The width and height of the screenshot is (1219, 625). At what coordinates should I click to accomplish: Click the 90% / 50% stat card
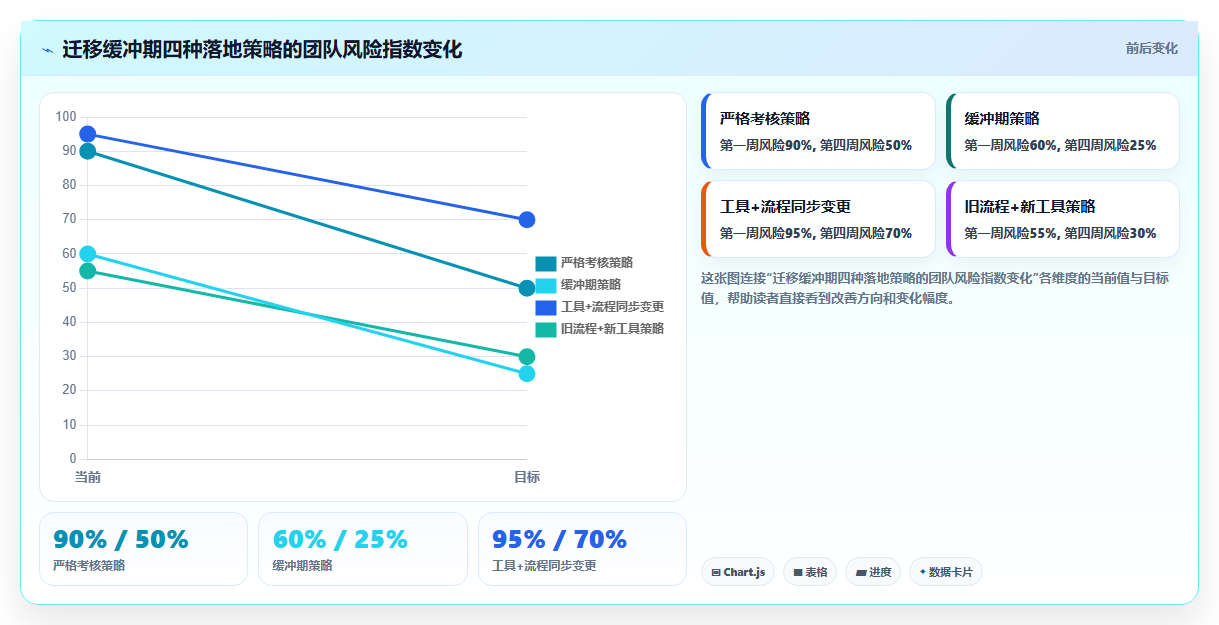(143, 549)
